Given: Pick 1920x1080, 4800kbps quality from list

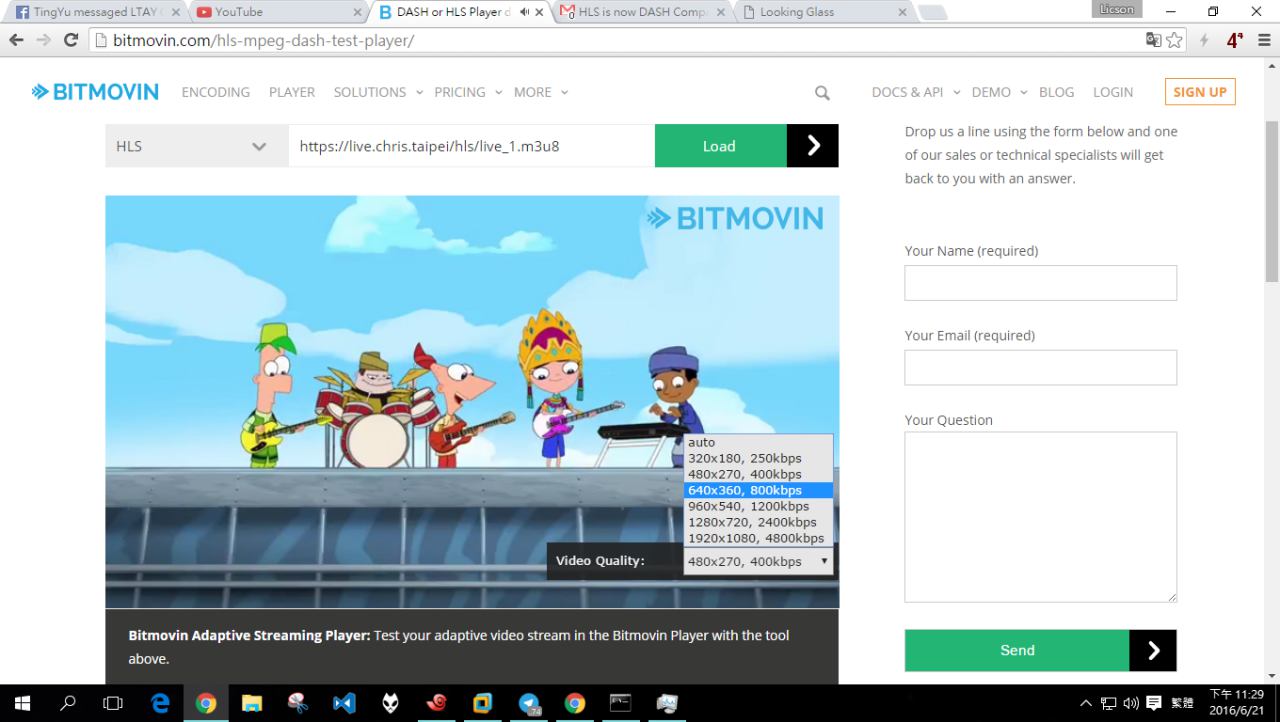Looking at the screenshot, I should (756, 538).
